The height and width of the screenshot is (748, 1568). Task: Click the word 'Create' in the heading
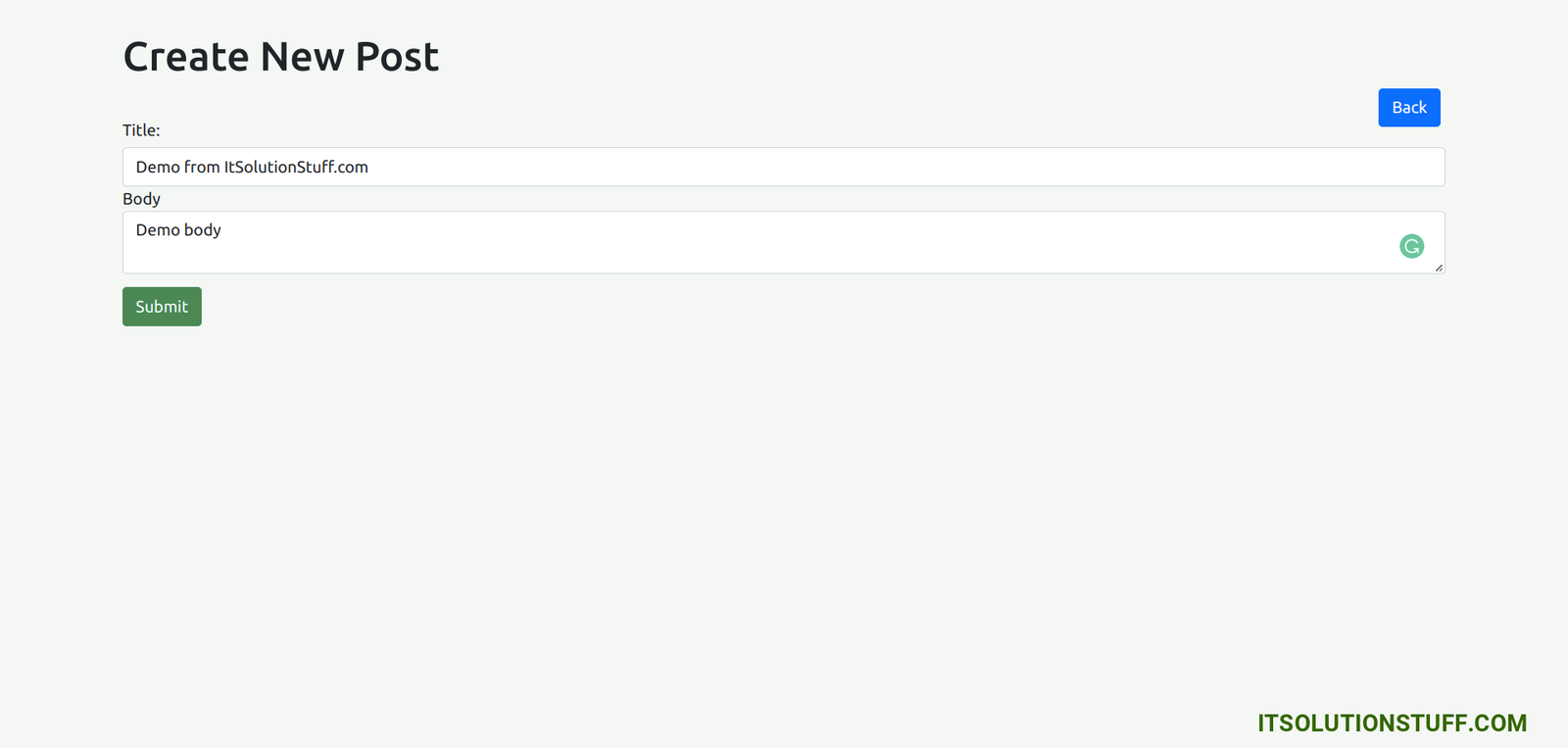pyautogui.click(x=186, y=57)
